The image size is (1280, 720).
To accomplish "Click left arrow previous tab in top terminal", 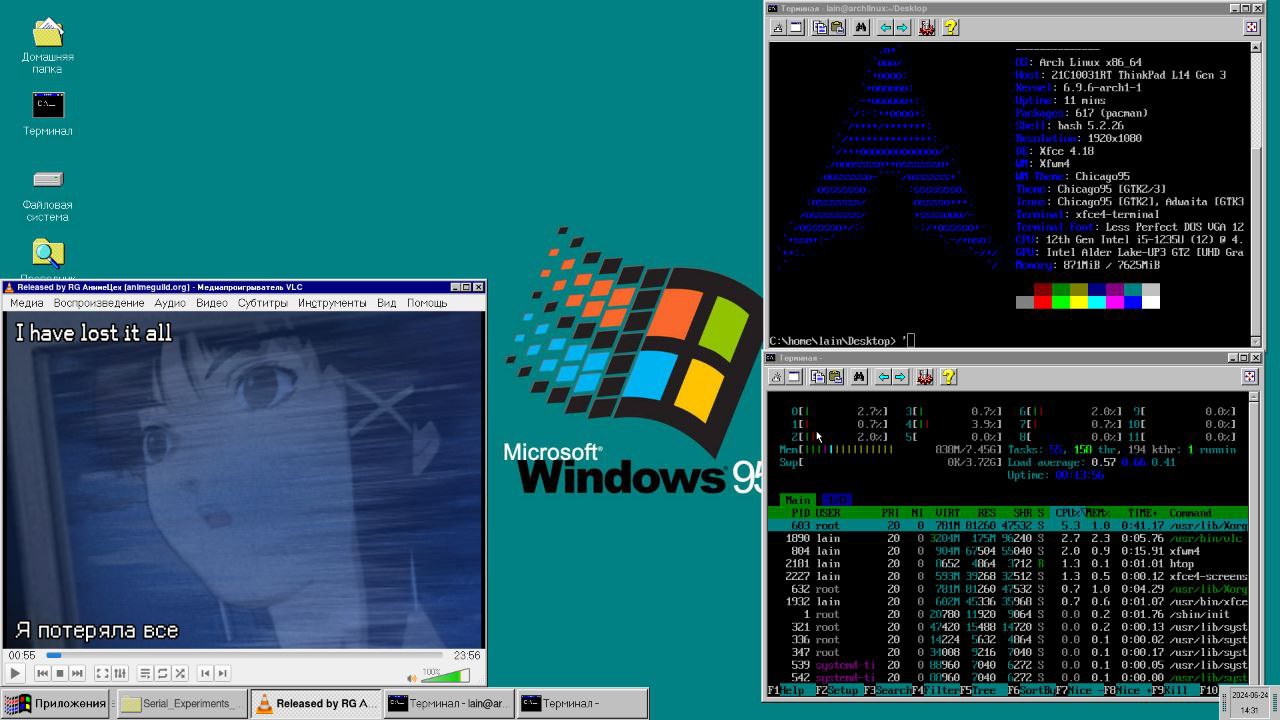I will pos(884,28).
